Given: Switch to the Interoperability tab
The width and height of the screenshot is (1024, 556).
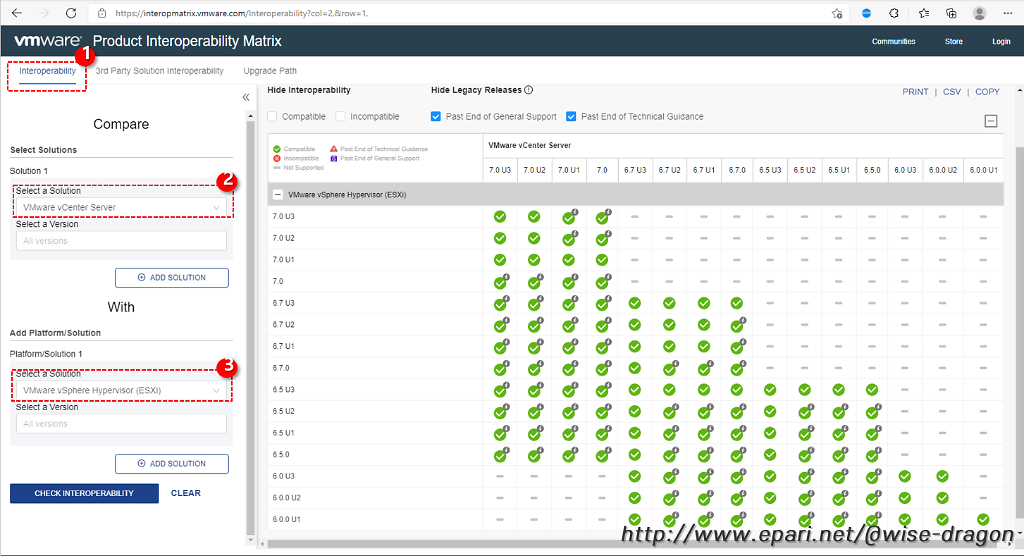Looking at the screenshot, I should point(47,71).
